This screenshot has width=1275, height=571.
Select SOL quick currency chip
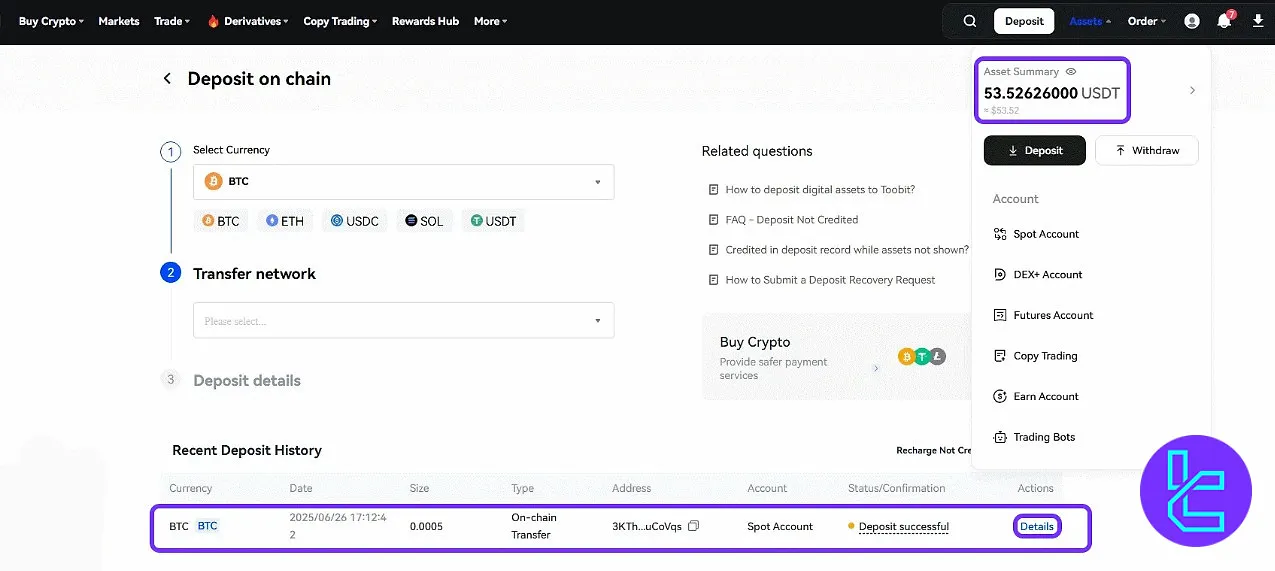tap(424, 221)
